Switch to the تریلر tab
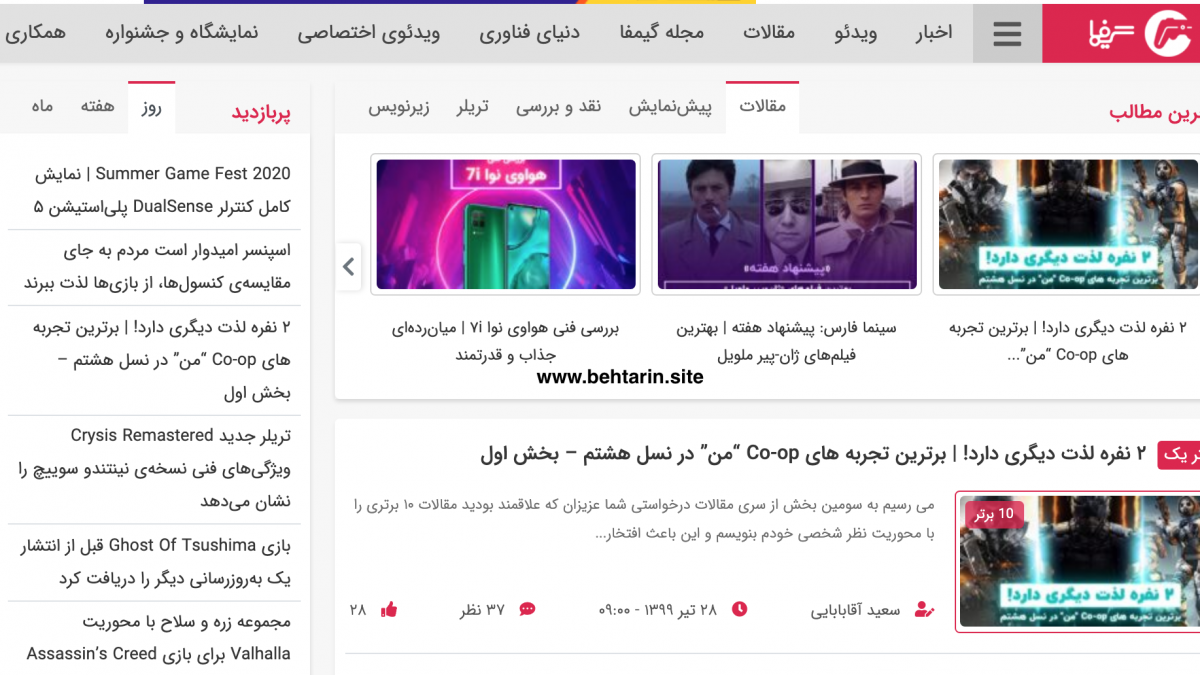 pyautogui.click(x=473, y=107)
